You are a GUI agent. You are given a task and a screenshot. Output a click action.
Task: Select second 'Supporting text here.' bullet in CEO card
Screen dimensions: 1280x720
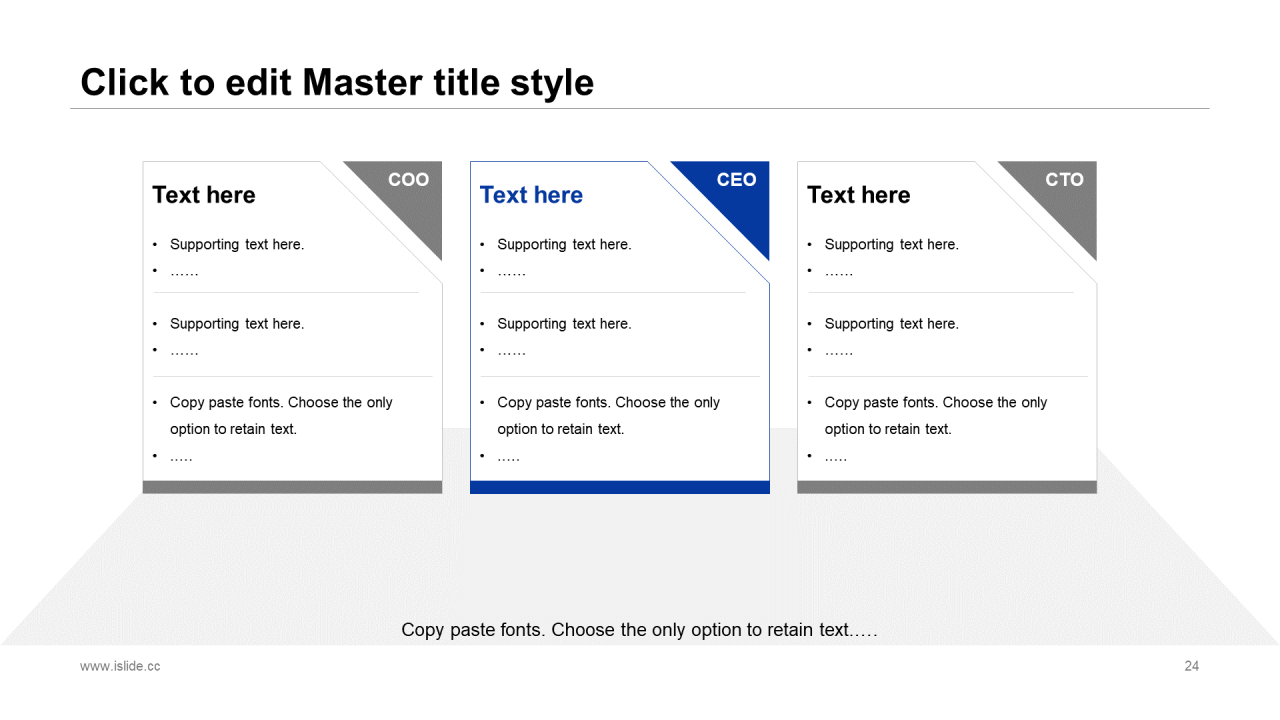point(564,324)
